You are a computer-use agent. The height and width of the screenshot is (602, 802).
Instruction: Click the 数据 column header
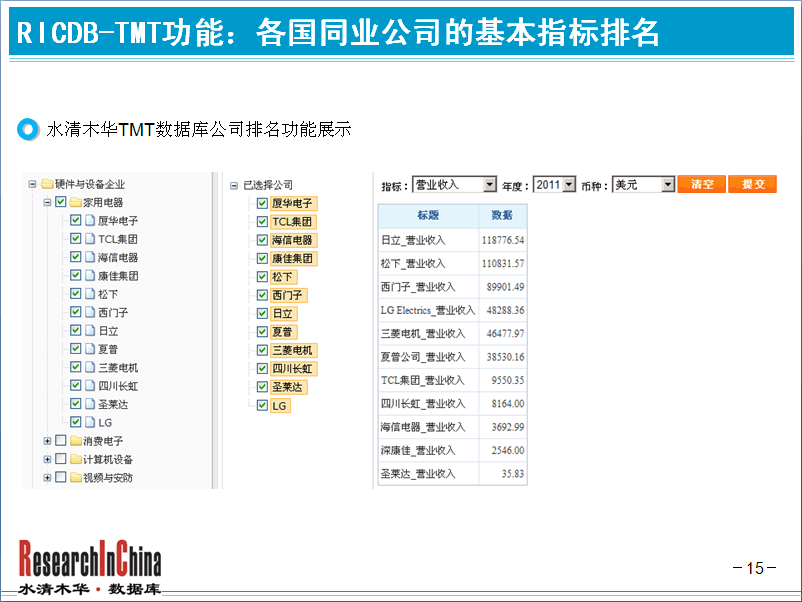coord(502,215)
